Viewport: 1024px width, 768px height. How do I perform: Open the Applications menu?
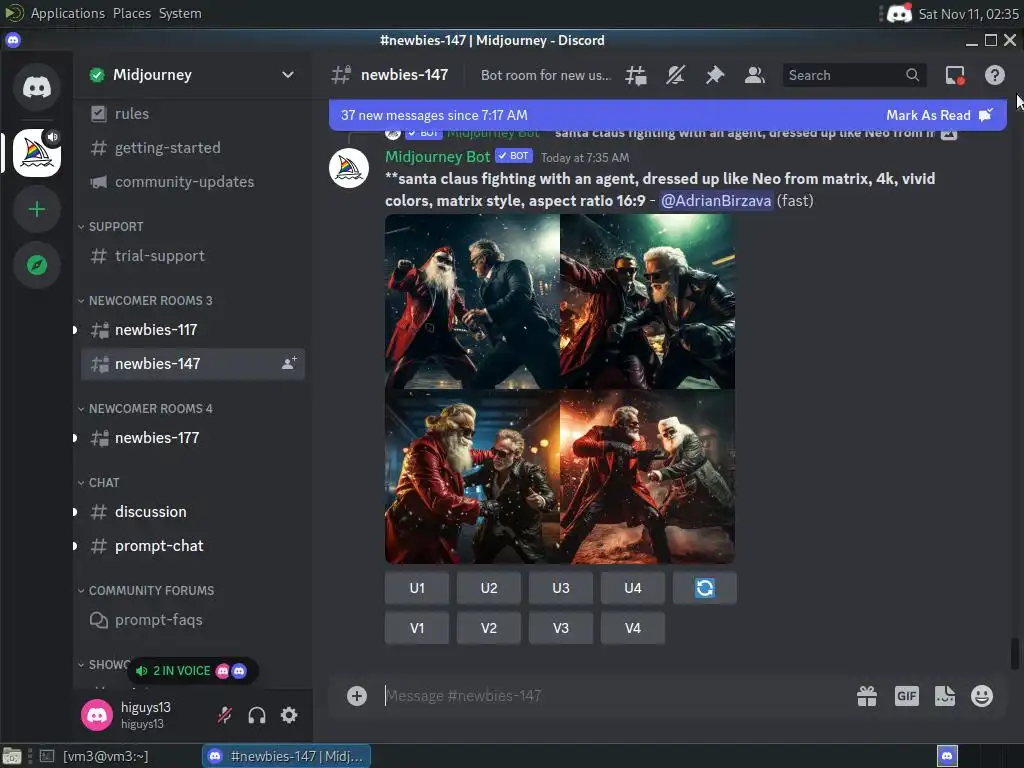coord(67,13)
